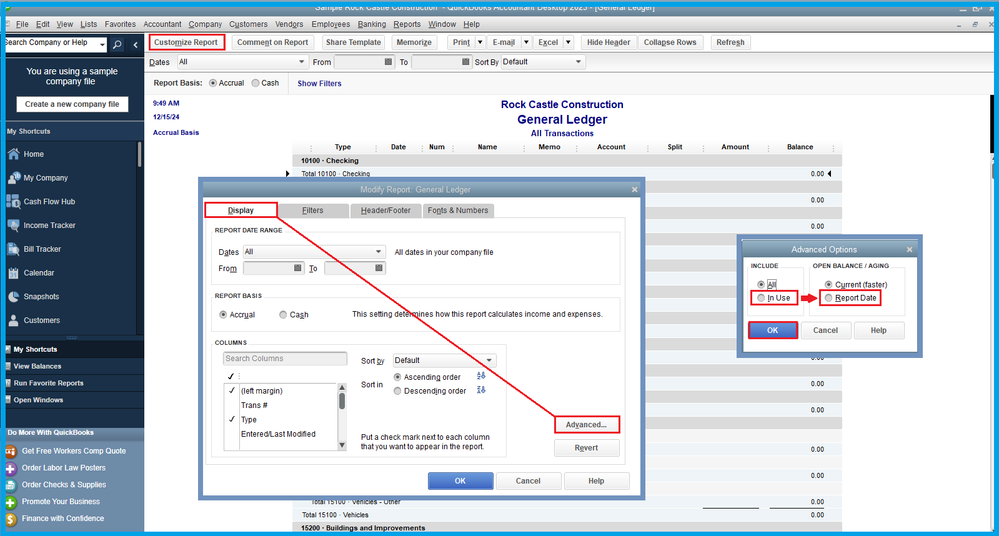The image size is (999, 536).
Task: Click the Show Filters link
Action: click(x=319, y=83)
